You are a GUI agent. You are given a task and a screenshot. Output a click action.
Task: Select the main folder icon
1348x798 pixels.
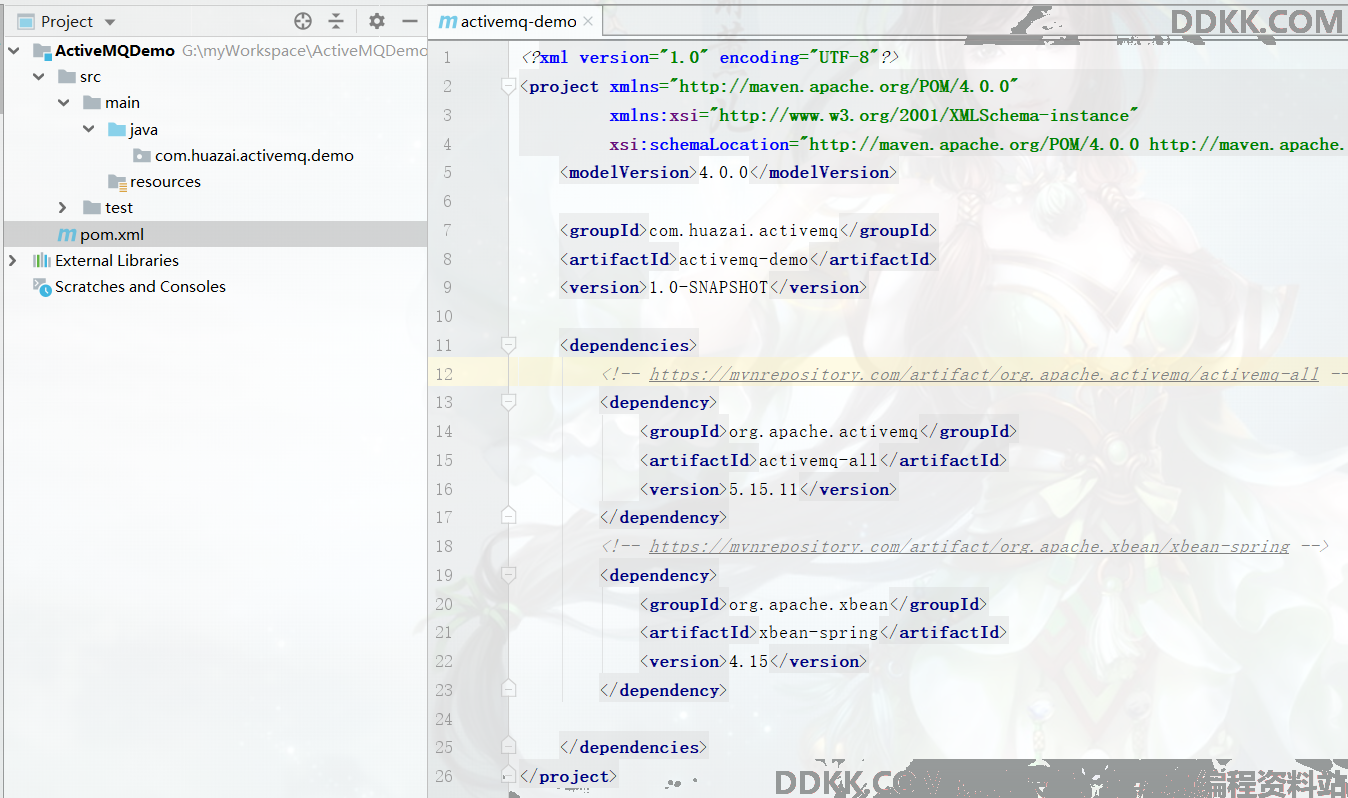(x=92, y=102)
